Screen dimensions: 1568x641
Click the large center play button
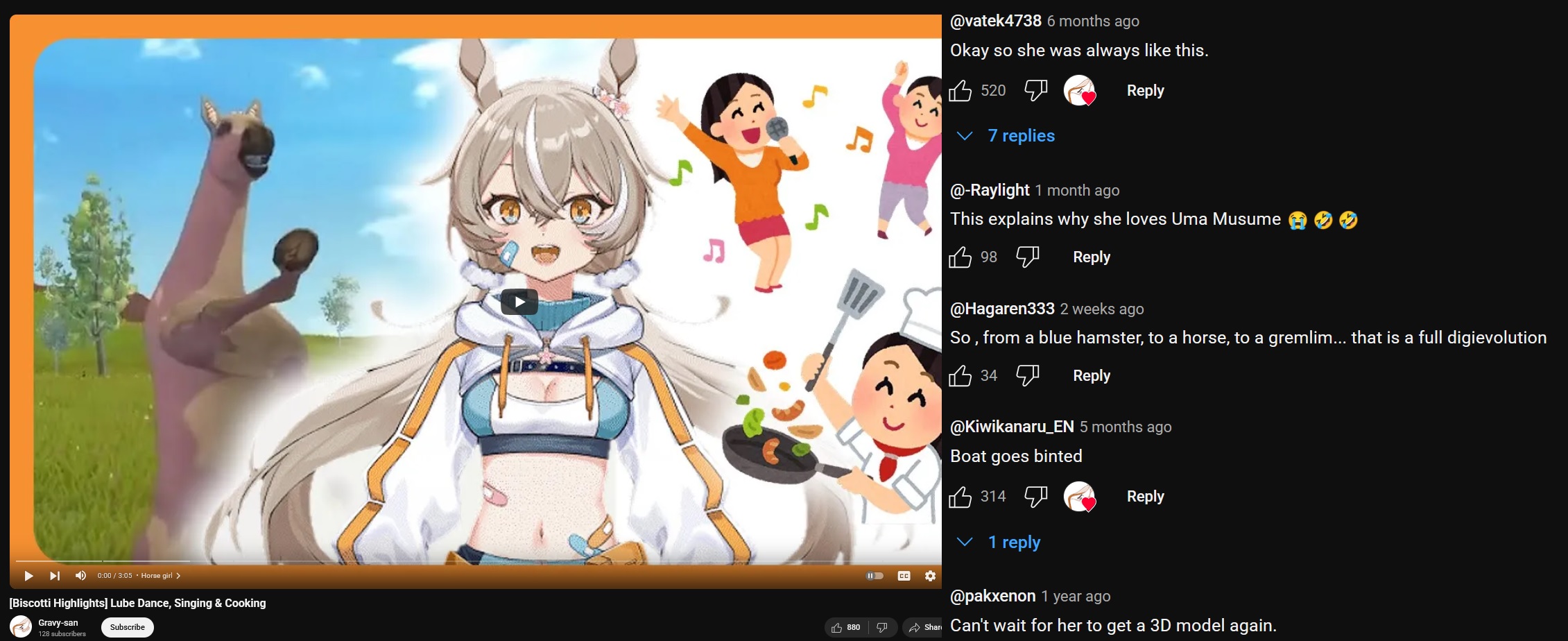click(519, 302)
